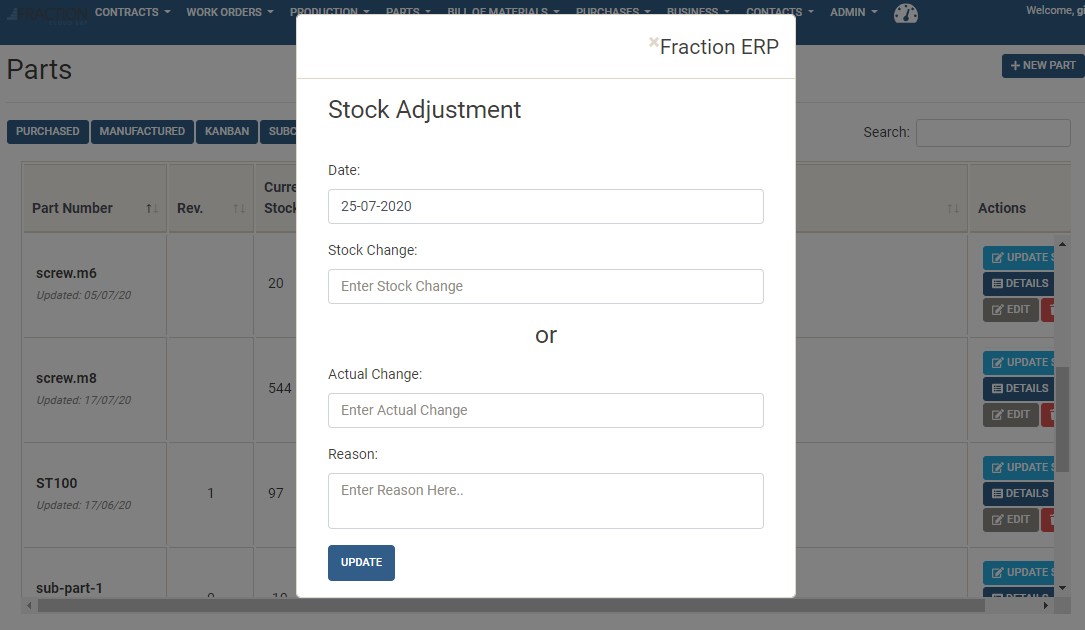Click Details for screw.m6 row
Viewport: 1085px width, 630px height.
pyautogui.click(x=1018, y=283)
